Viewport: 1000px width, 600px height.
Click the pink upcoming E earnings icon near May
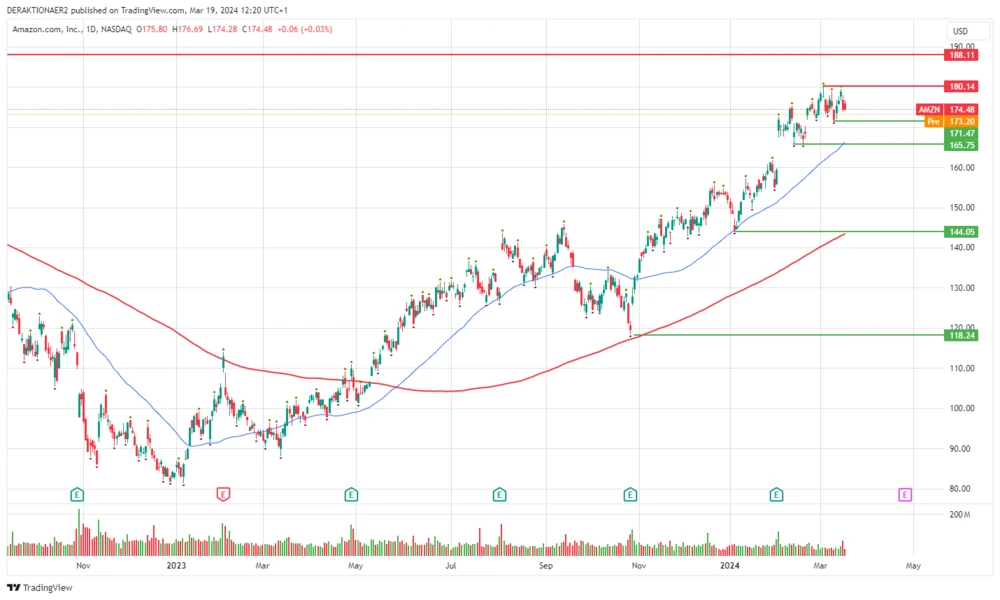tap(903, 494)
